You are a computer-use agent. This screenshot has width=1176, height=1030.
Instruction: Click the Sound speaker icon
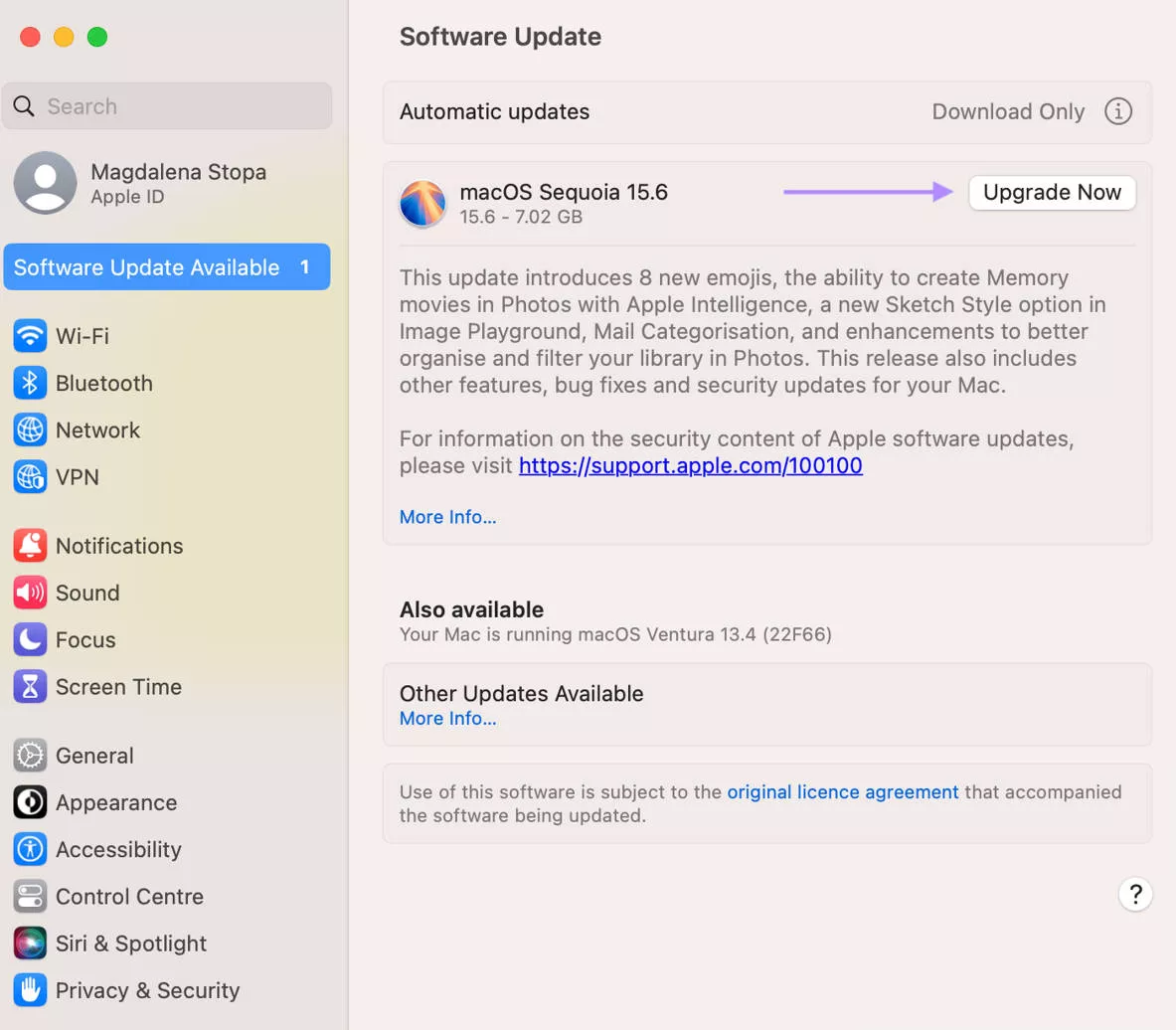coord(30,593)
